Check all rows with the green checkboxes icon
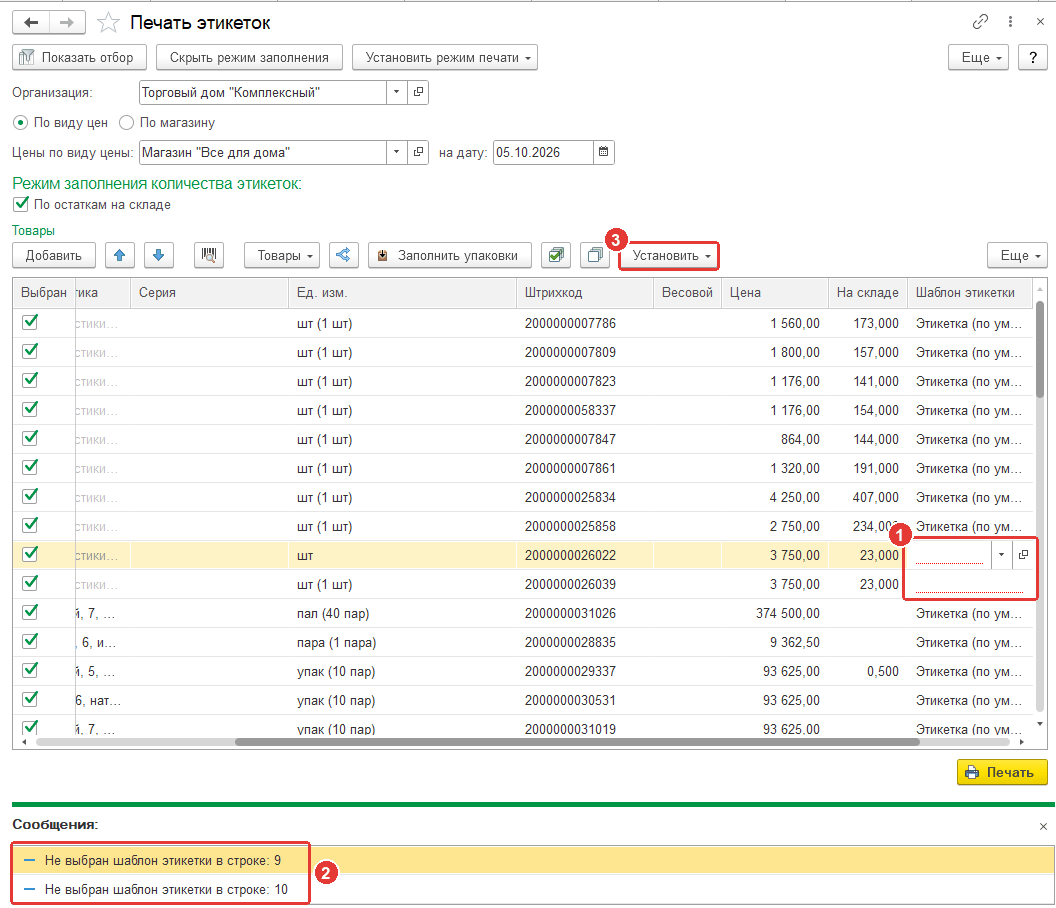Screen dimensions: 1056x908 tap(556, 255)
